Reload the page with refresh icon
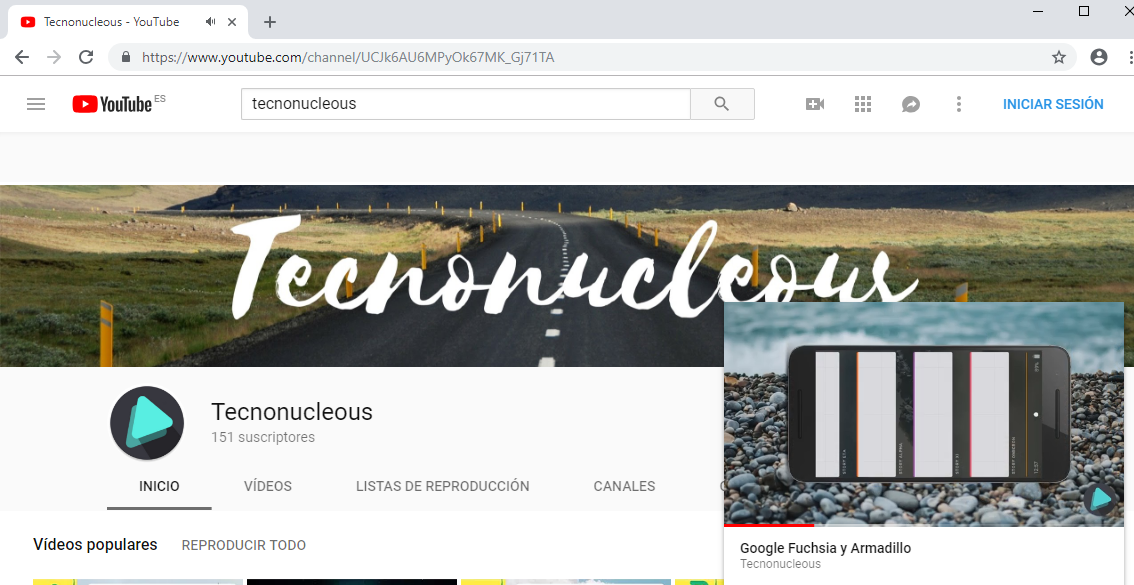This screenshot has height=585, width=1134. click(x=86, y=57)
